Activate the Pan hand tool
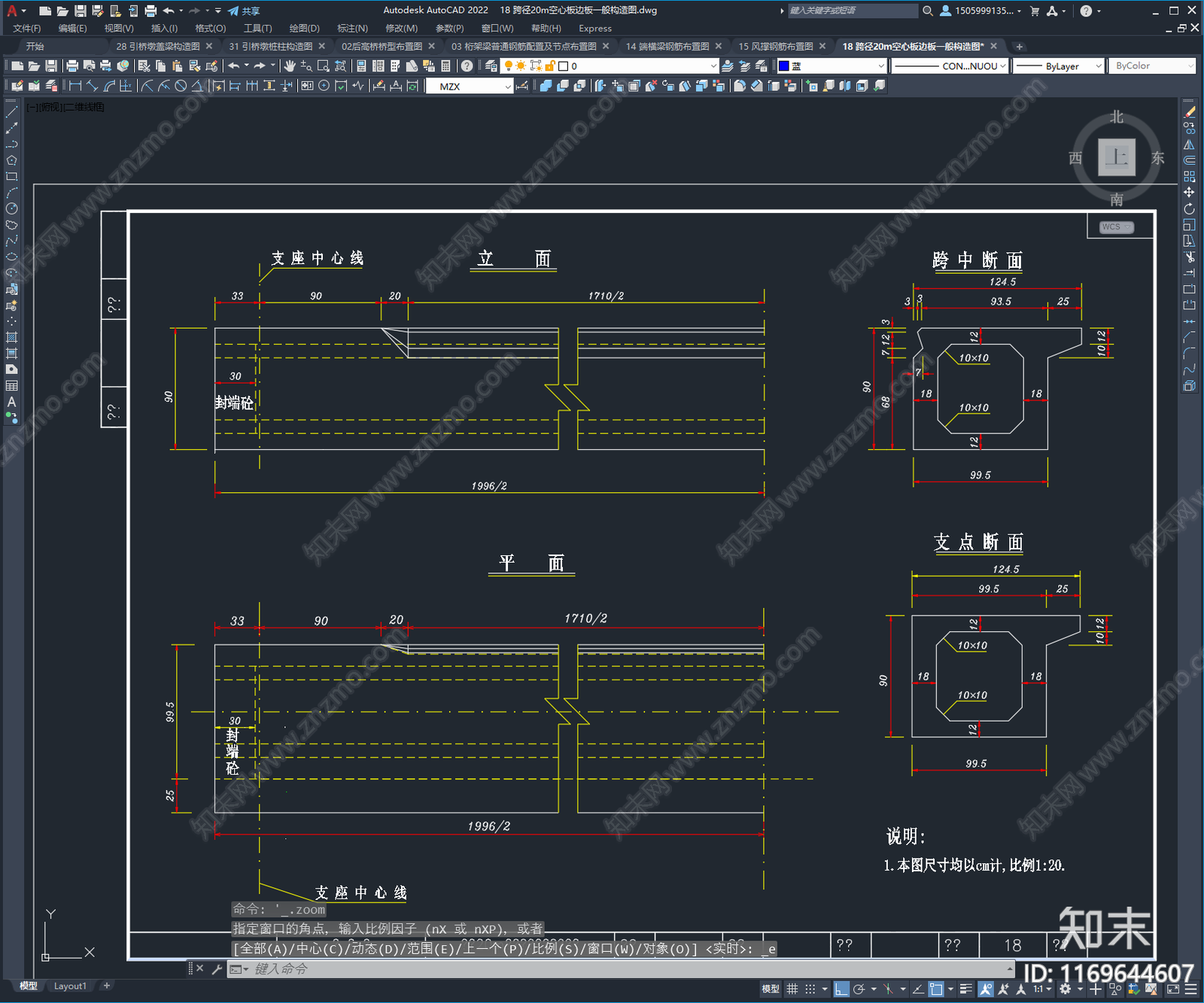The height and width of the screenshot is (1003, 1204). pyautogui.click(x=290, y=66)
